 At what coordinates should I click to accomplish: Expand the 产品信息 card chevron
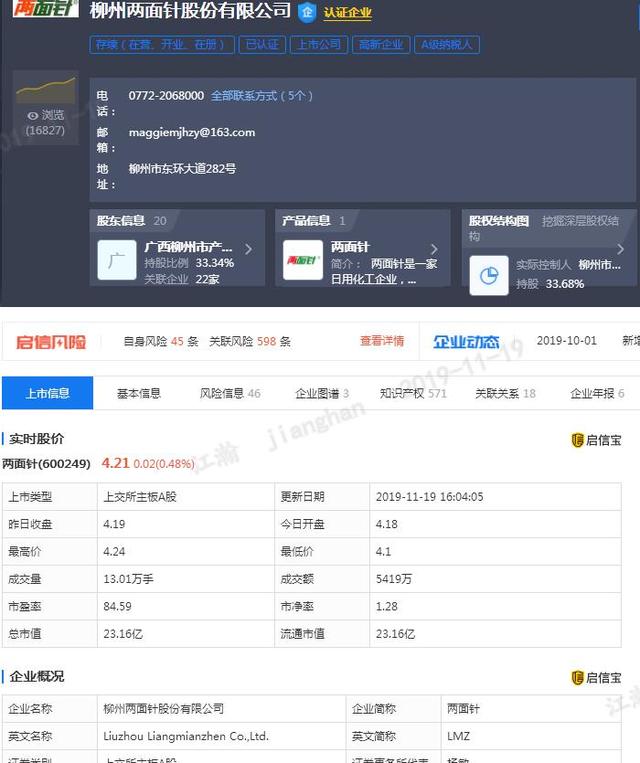coord(434,249)
